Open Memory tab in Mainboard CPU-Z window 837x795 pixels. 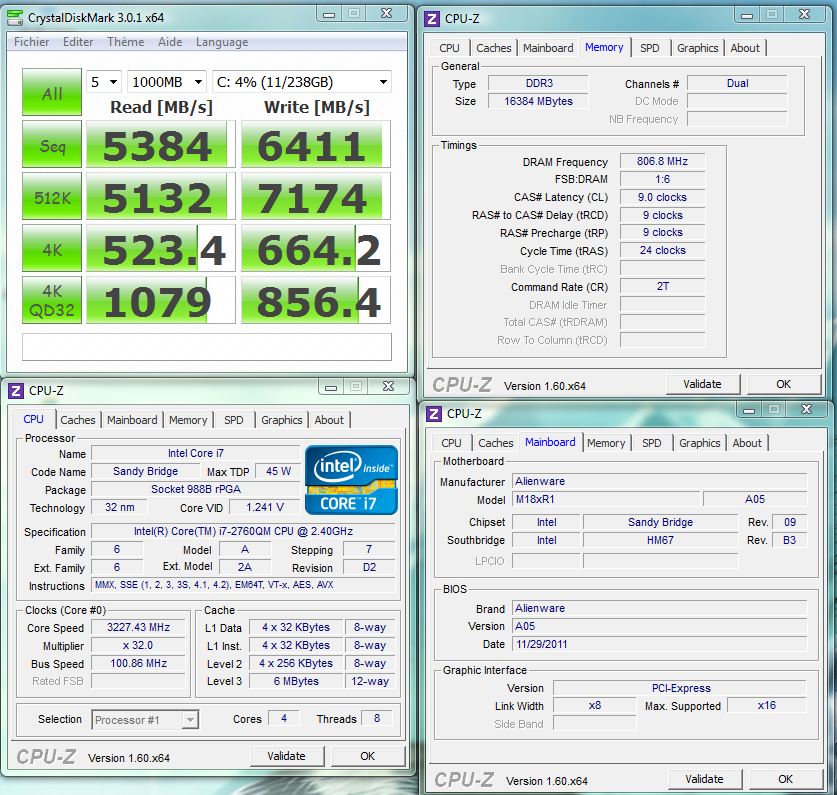606,443
